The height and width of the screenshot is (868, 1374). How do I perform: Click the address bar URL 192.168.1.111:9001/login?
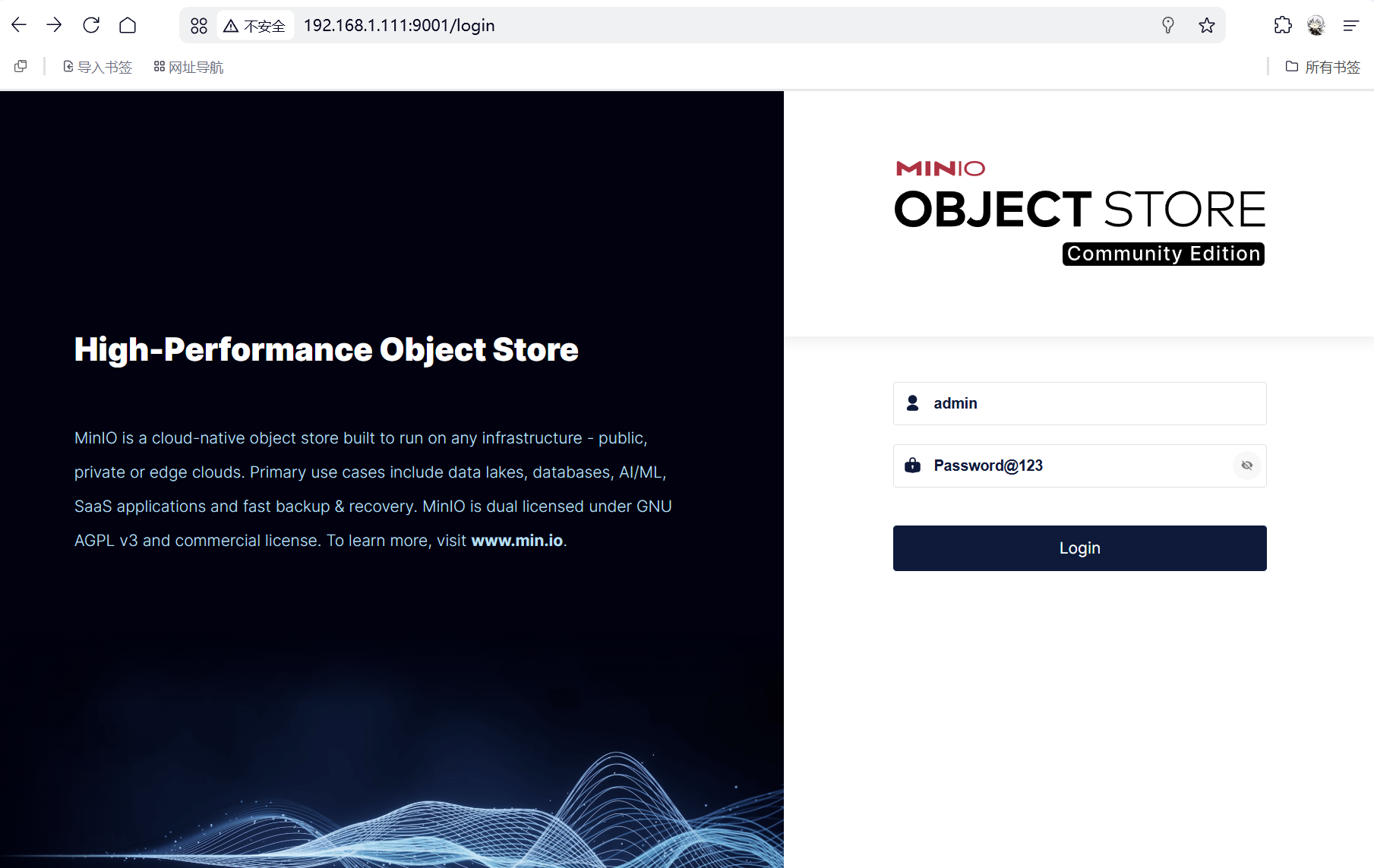399,26
